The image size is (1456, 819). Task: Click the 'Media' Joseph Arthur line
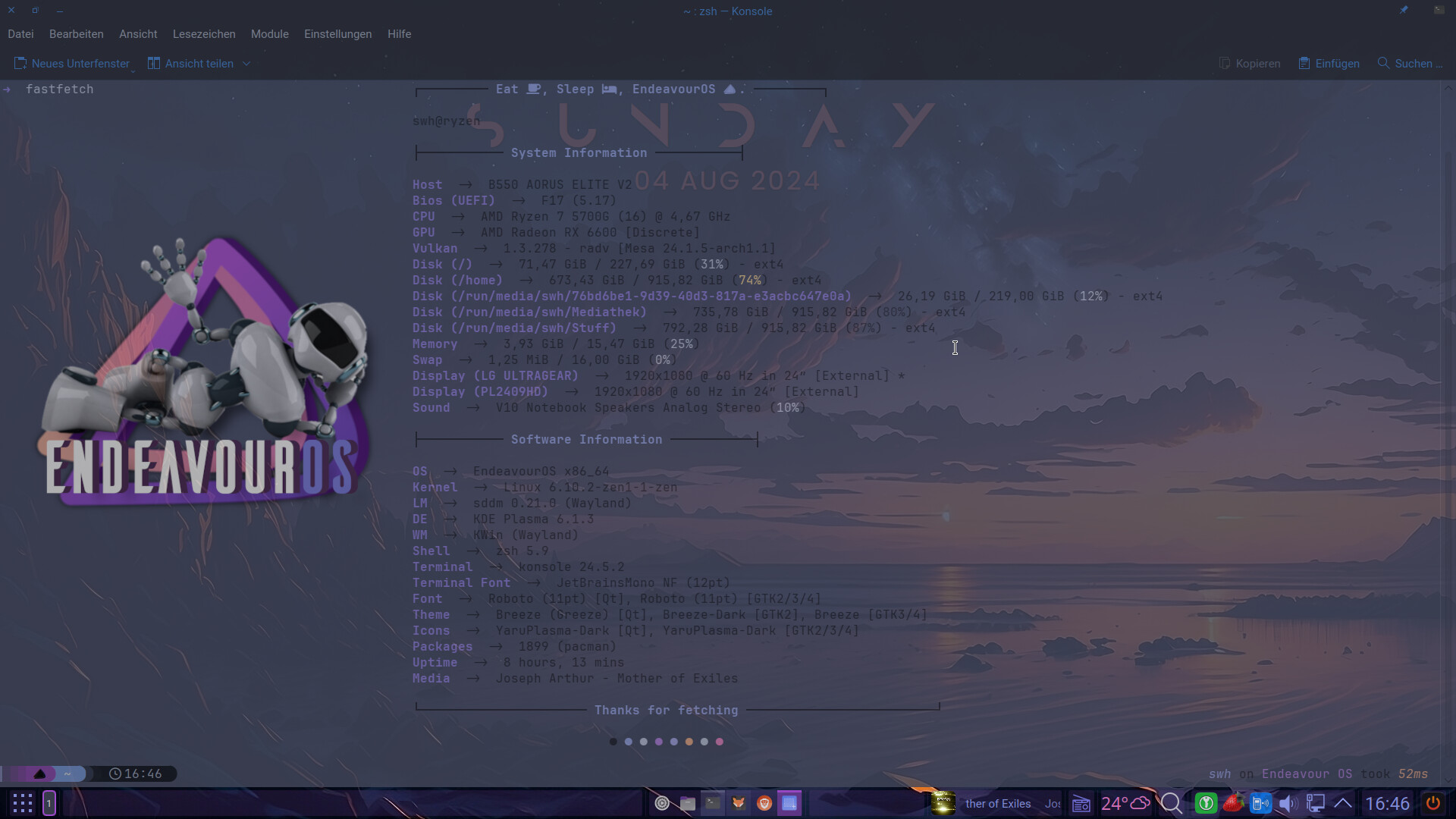tap(575, 679)
